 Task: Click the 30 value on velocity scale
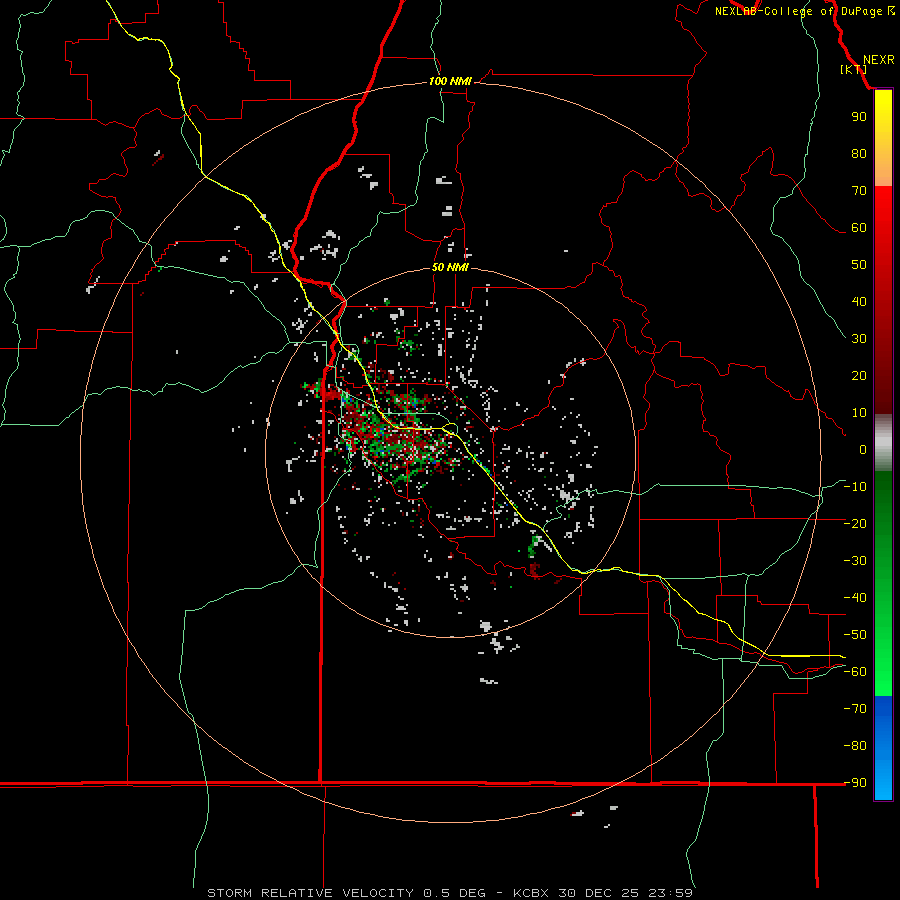tap(859, 339)
